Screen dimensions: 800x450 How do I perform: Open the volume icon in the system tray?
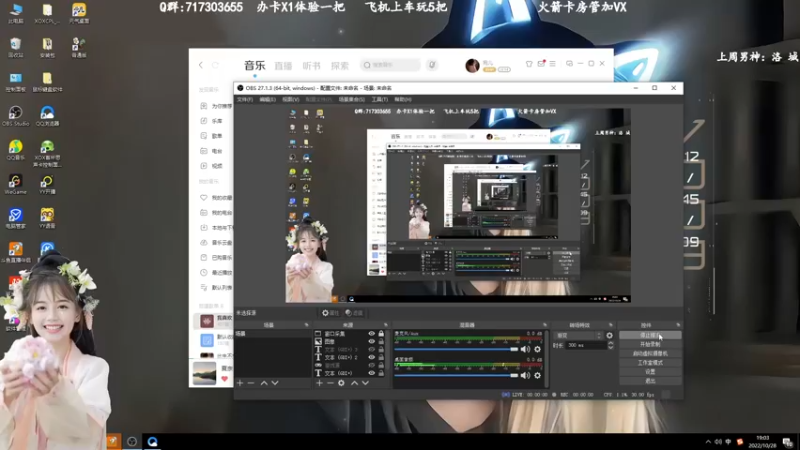click(718, 442)
